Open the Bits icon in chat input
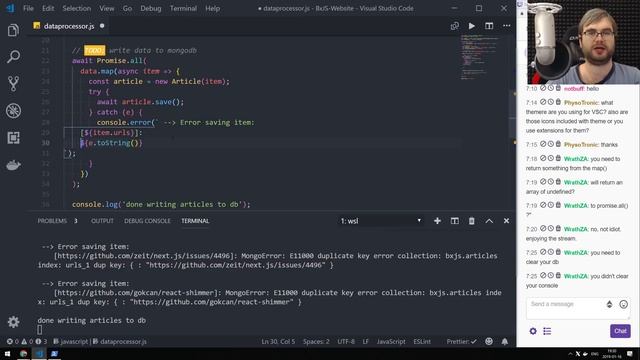The width and height of the screenshot is (640, 360). [x=609, y=304]
